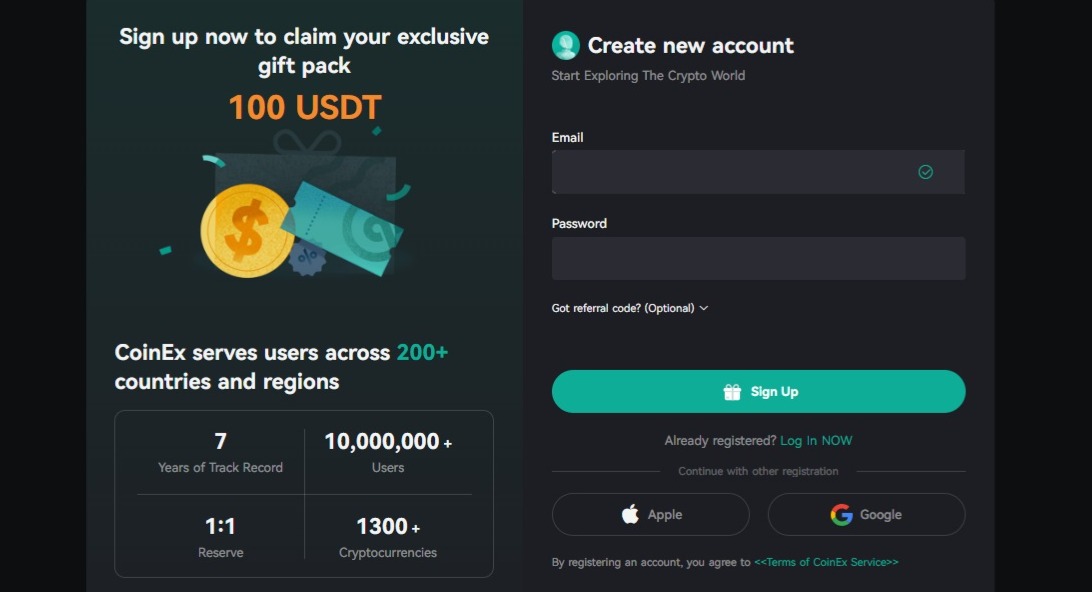Open the Log In NOW link
Screen dimensions: 1092x592
816,441
